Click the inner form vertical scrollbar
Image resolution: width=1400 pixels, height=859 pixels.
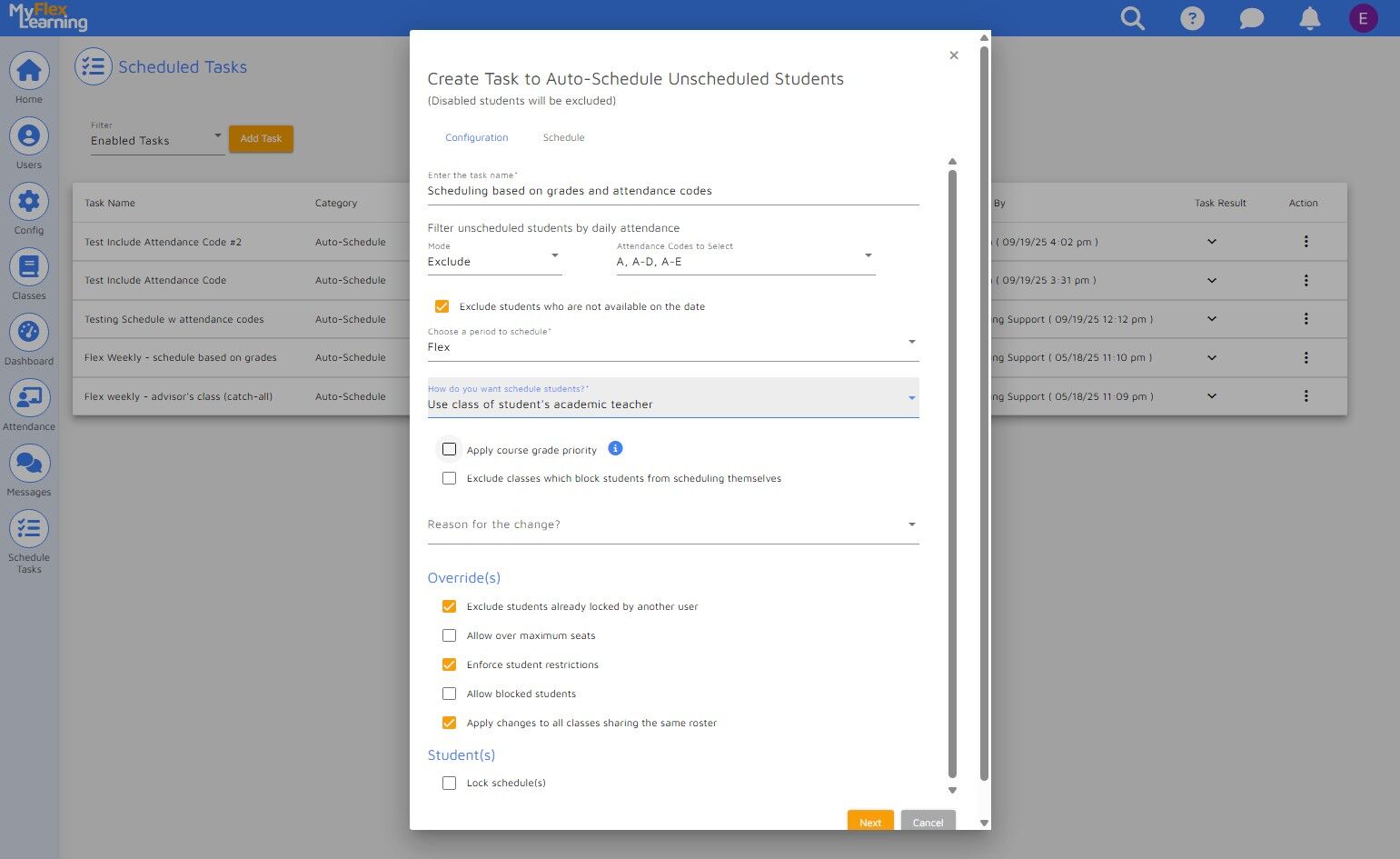[x=952, y=473]
